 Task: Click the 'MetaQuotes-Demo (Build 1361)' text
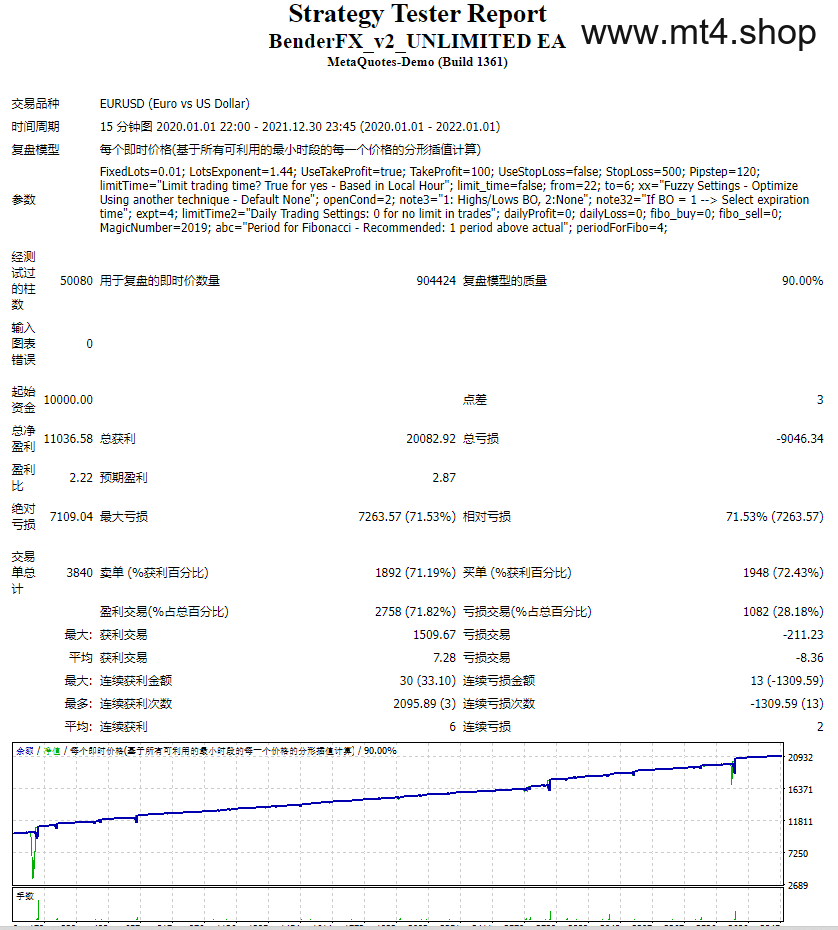pyautogui.click(x=417, y=62)
